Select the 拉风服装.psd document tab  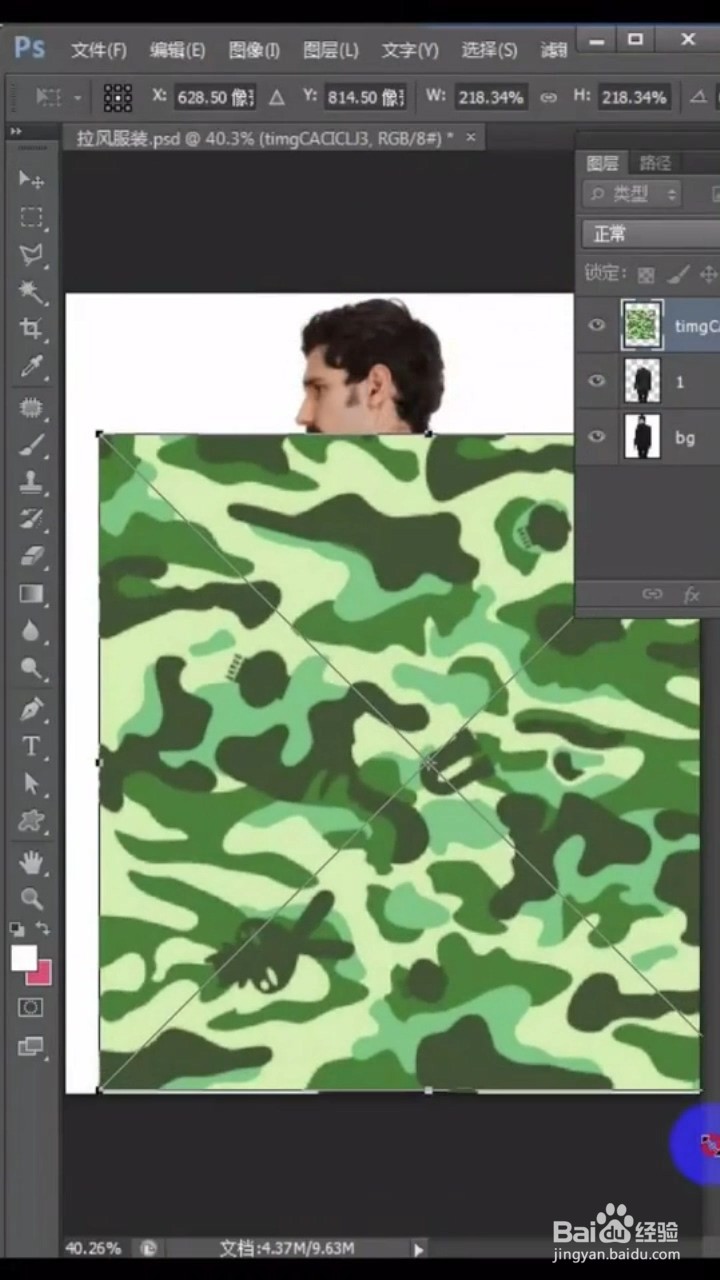tap(266, 137)
